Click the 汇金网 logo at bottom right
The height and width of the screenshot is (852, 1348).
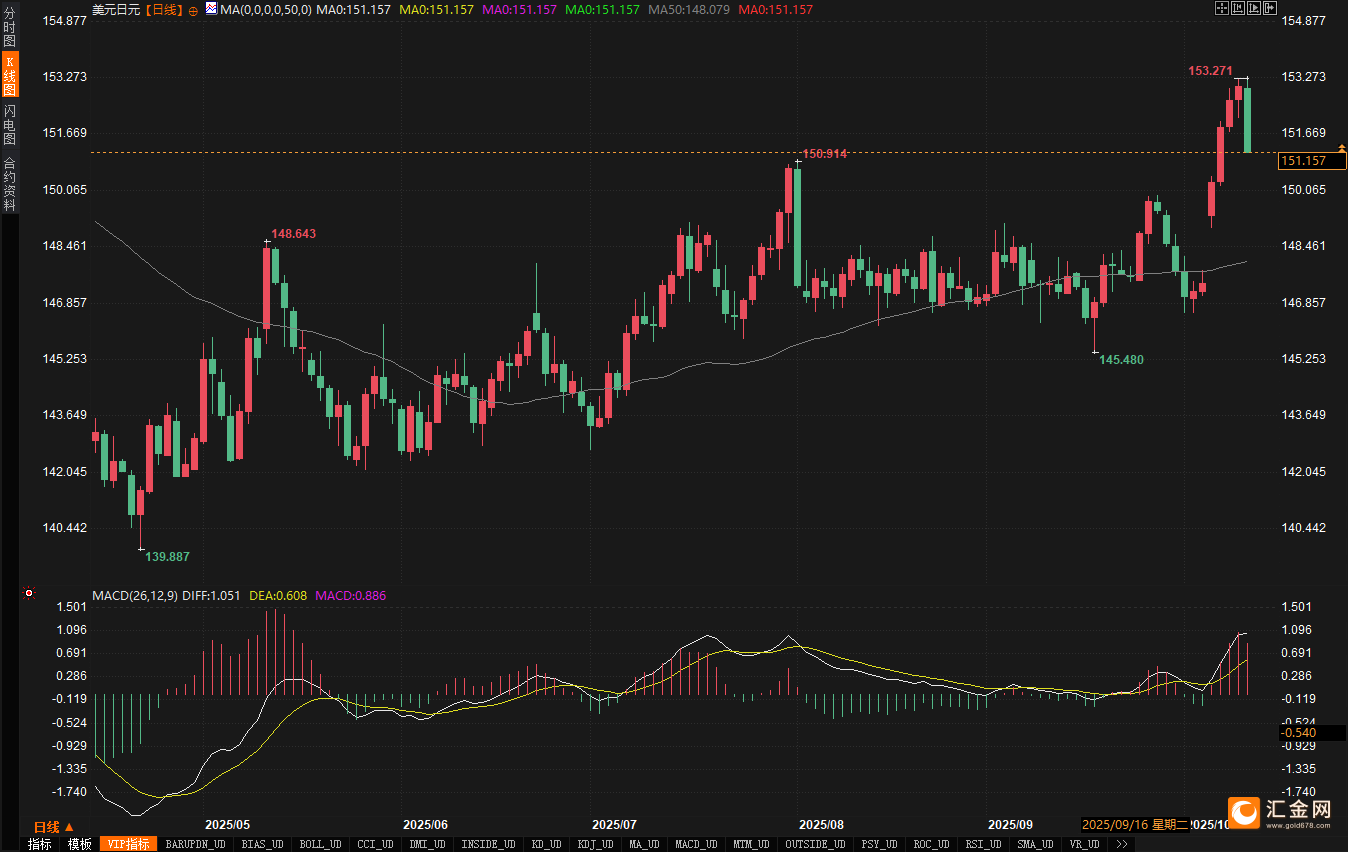tap(1285, 811)
